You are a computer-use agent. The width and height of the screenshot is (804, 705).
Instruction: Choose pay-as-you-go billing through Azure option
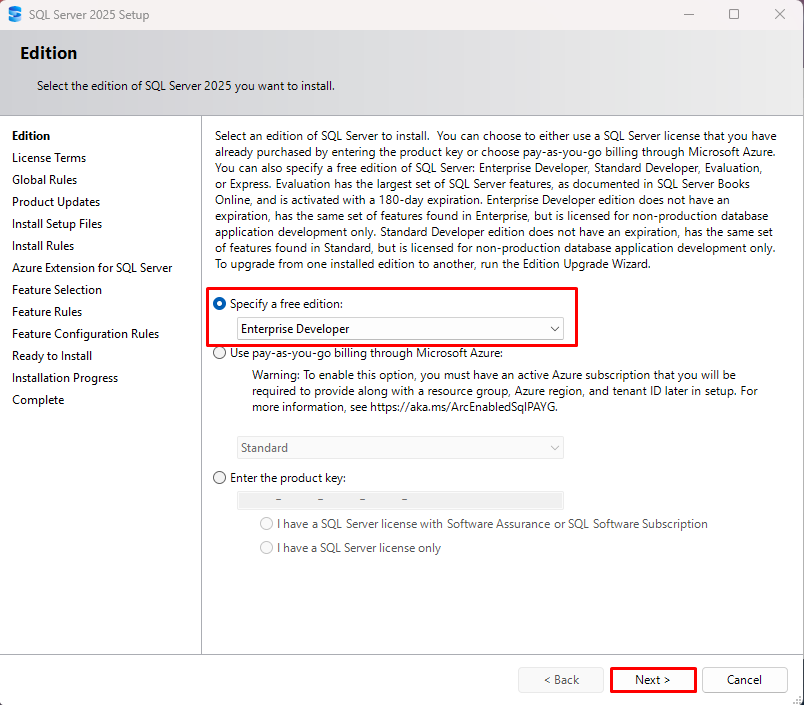click(219, 353)
